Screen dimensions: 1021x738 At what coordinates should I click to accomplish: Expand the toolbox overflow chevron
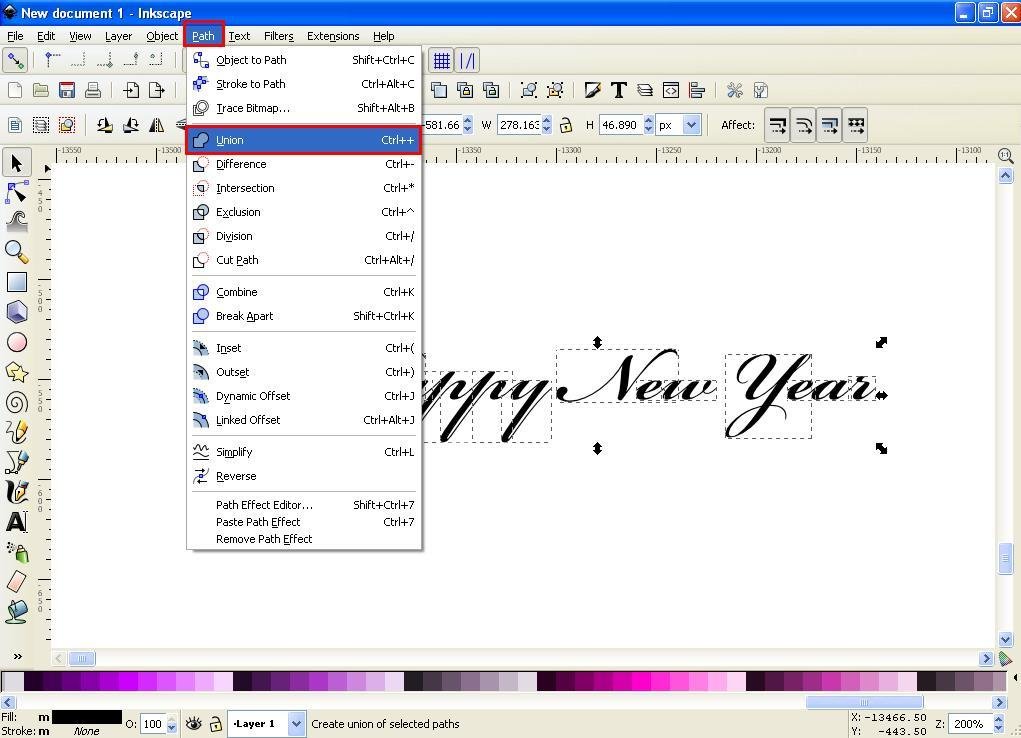[x=18, y=656]
